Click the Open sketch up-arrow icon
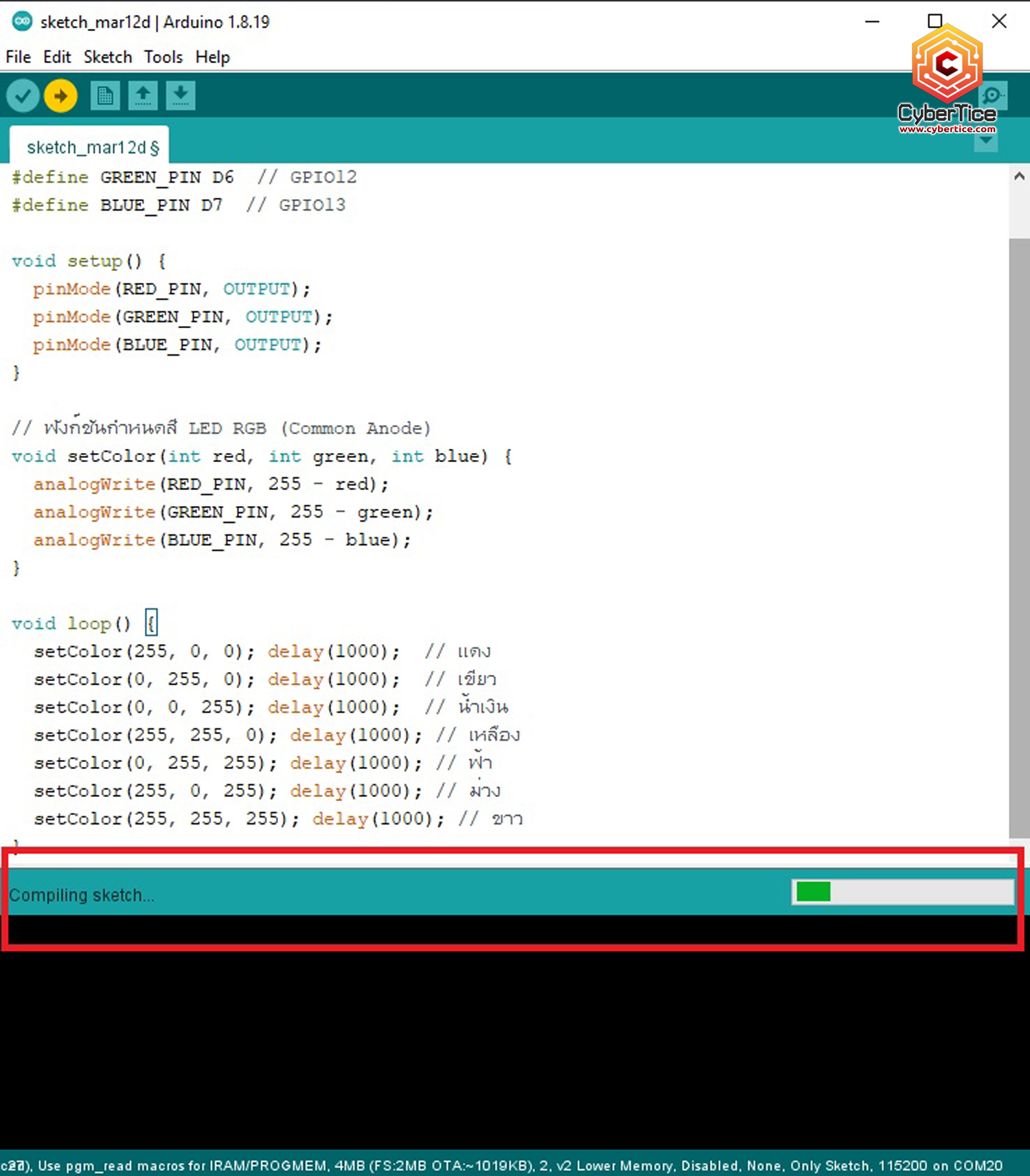This screenshot has width=1030, height=1176. point(143,96)
